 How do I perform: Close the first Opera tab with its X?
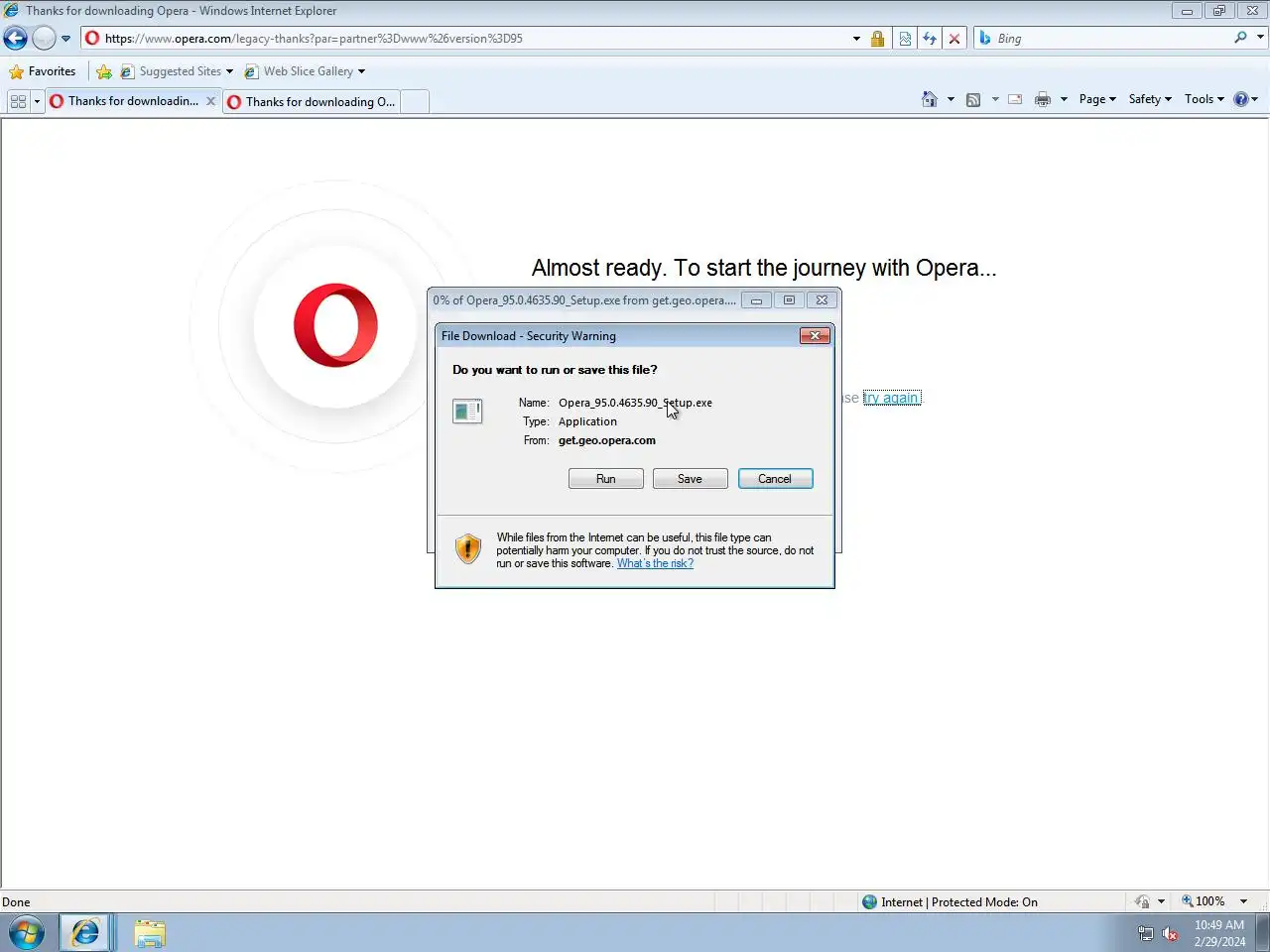click(x=210, y=101)
